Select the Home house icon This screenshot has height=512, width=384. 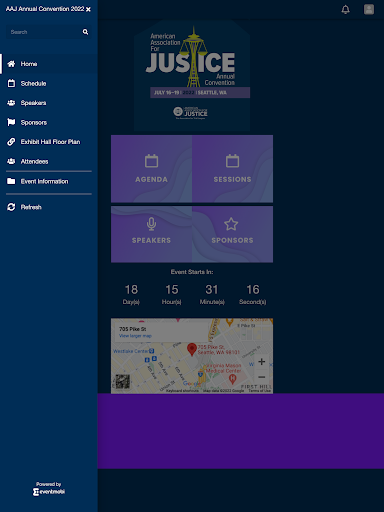click(11, 64)
